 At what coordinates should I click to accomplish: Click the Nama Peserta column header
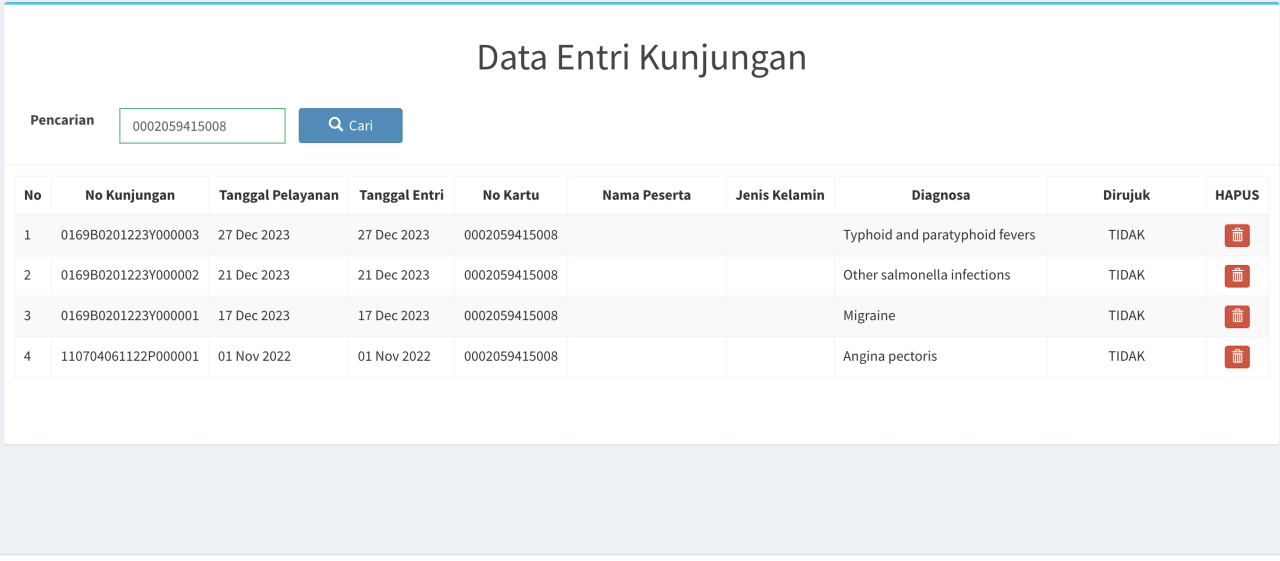point(646,195)
